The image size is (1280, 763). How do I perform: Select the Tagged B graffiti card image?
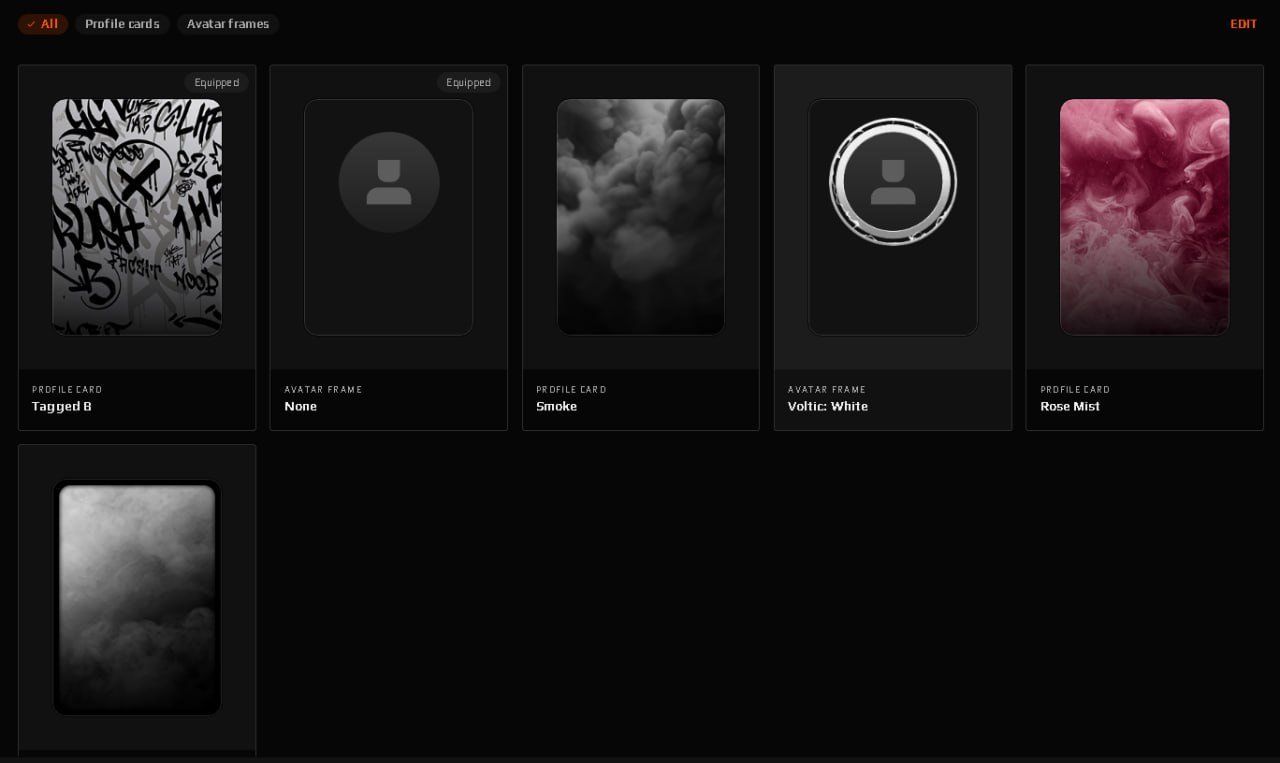pyautogui.click(x=137, y=217)
